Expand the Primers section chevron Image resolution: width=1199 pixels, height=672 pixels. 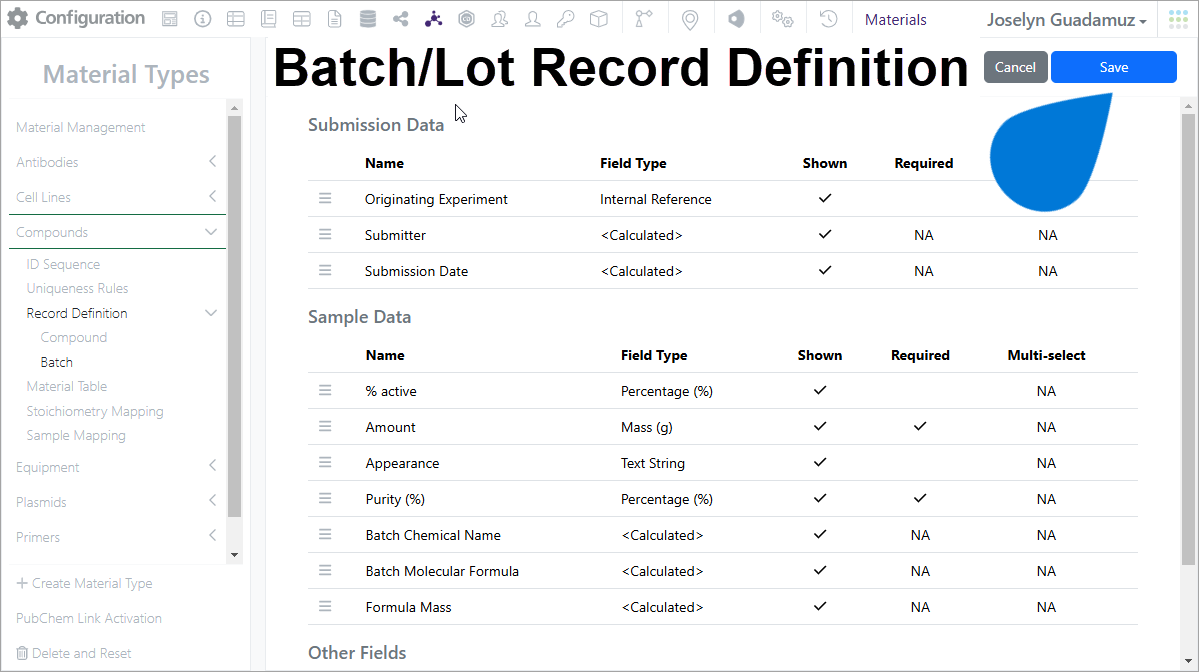pyautogui.click(x=213, y=536)
